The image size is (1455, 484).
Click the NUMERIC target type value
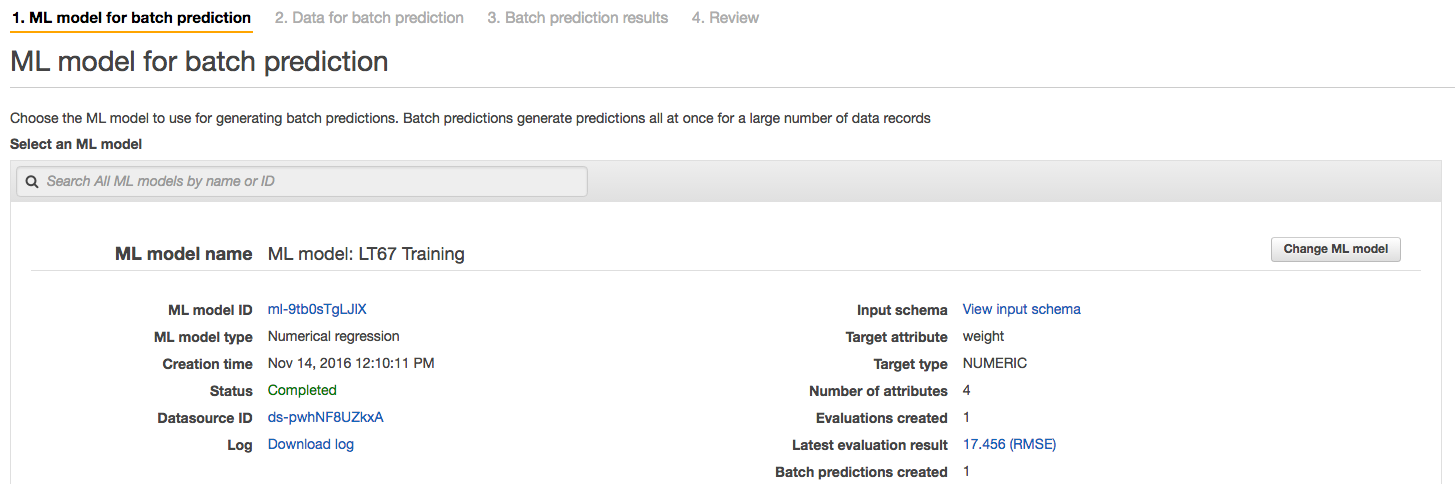(994, 363)
